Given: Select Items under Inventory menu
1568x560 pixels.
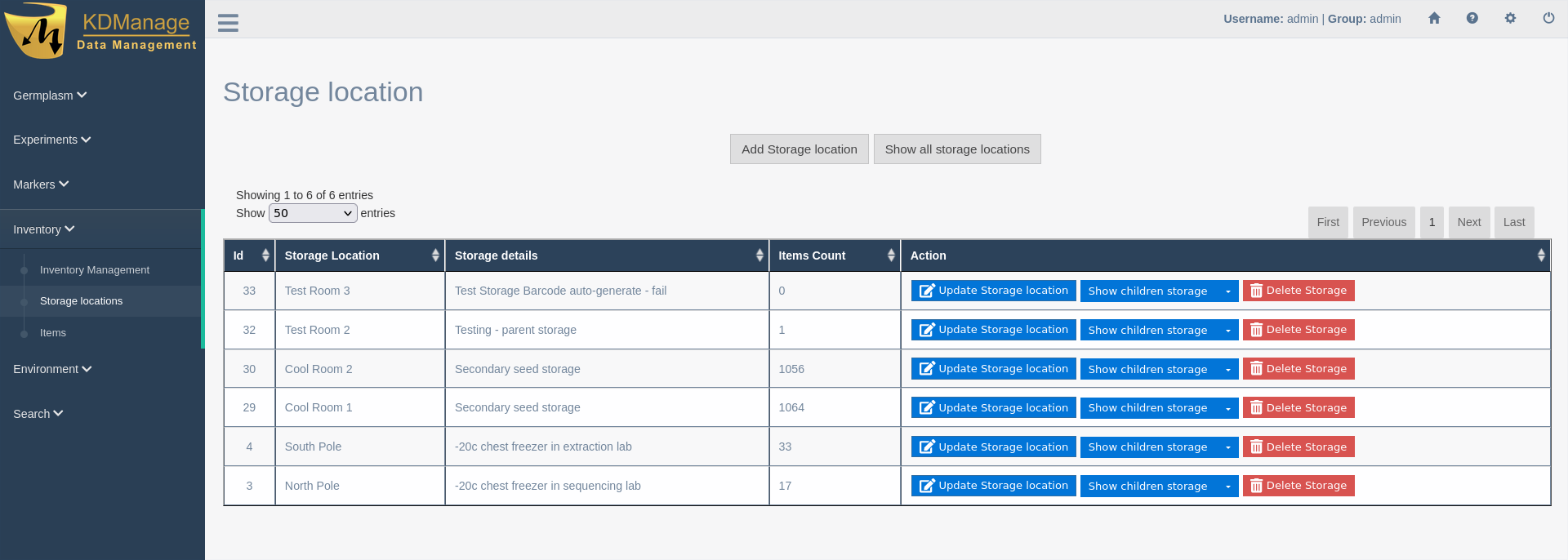Looking at the screenshot, I should pyautogui.click(x=53, y=333).
